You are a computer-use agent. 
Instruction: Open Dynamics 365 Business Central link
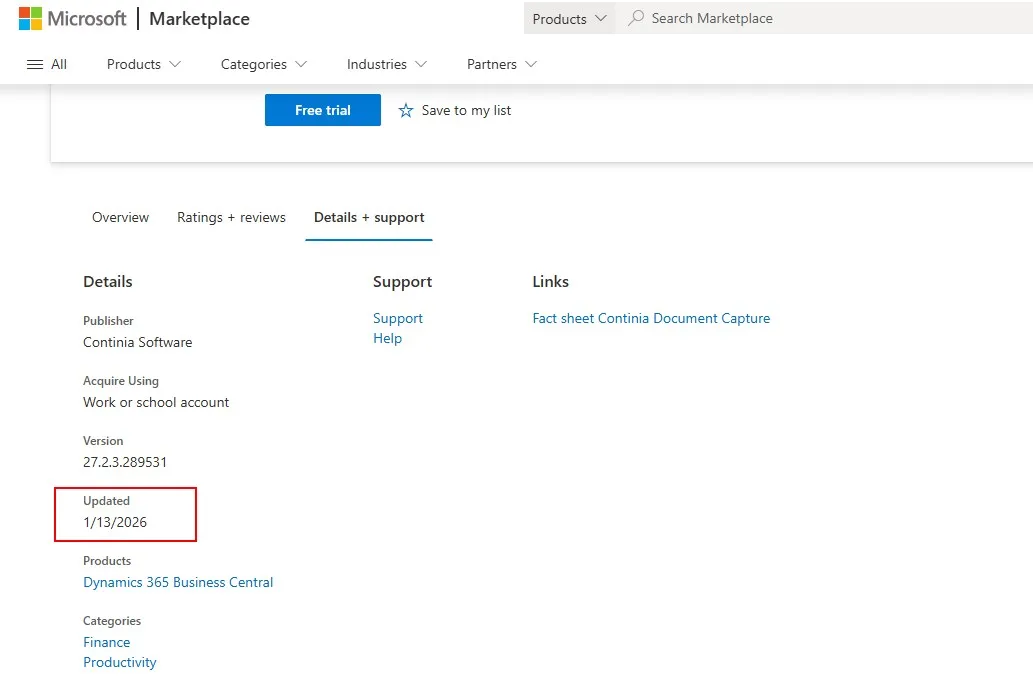tap(178, 582)
